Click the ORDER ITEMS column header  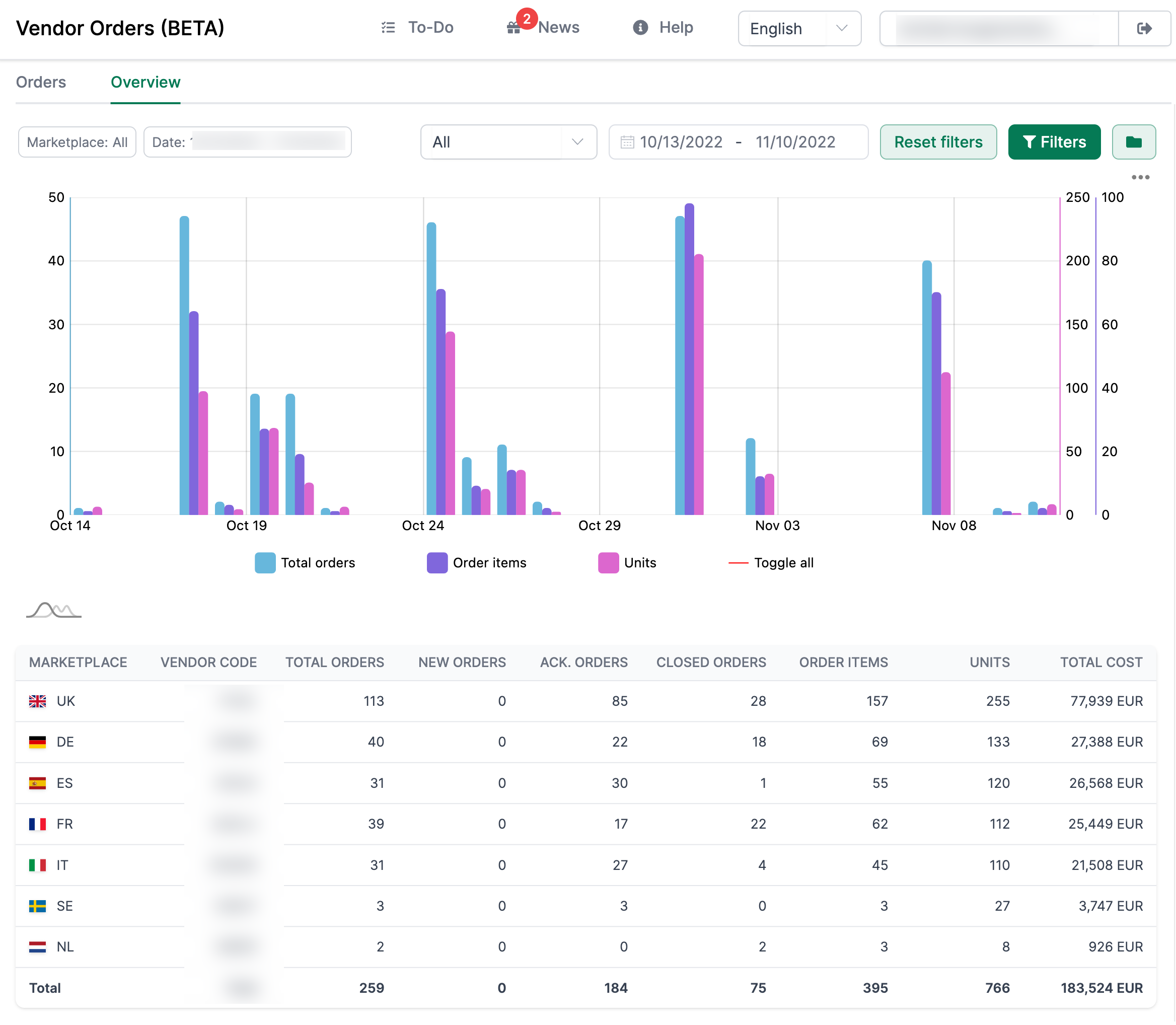click(843, 663)
